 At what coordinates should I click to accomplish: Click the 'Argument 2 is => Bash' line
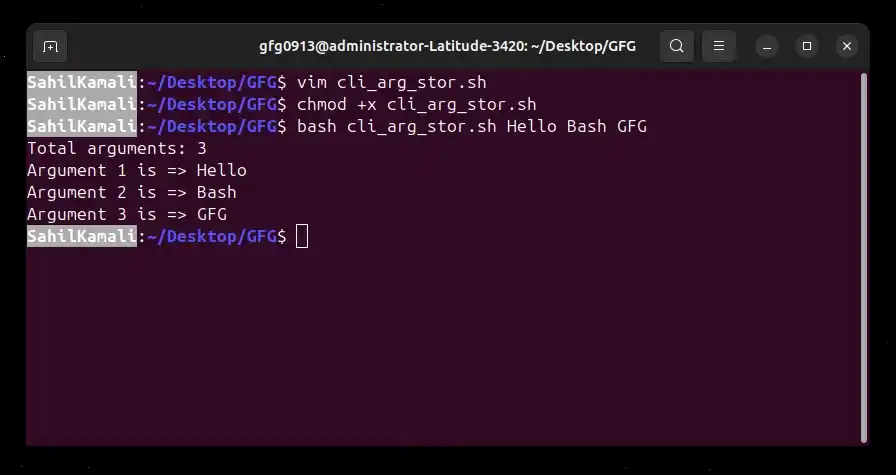pyautogui.click(x=131, y=193)
